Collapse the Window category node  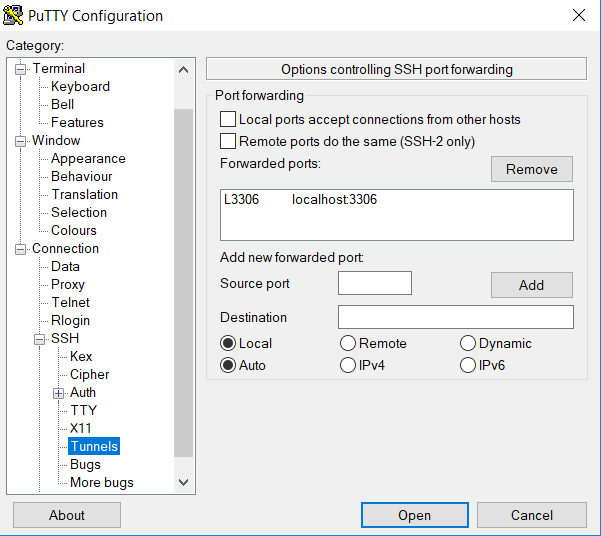[x=20, y=141]
